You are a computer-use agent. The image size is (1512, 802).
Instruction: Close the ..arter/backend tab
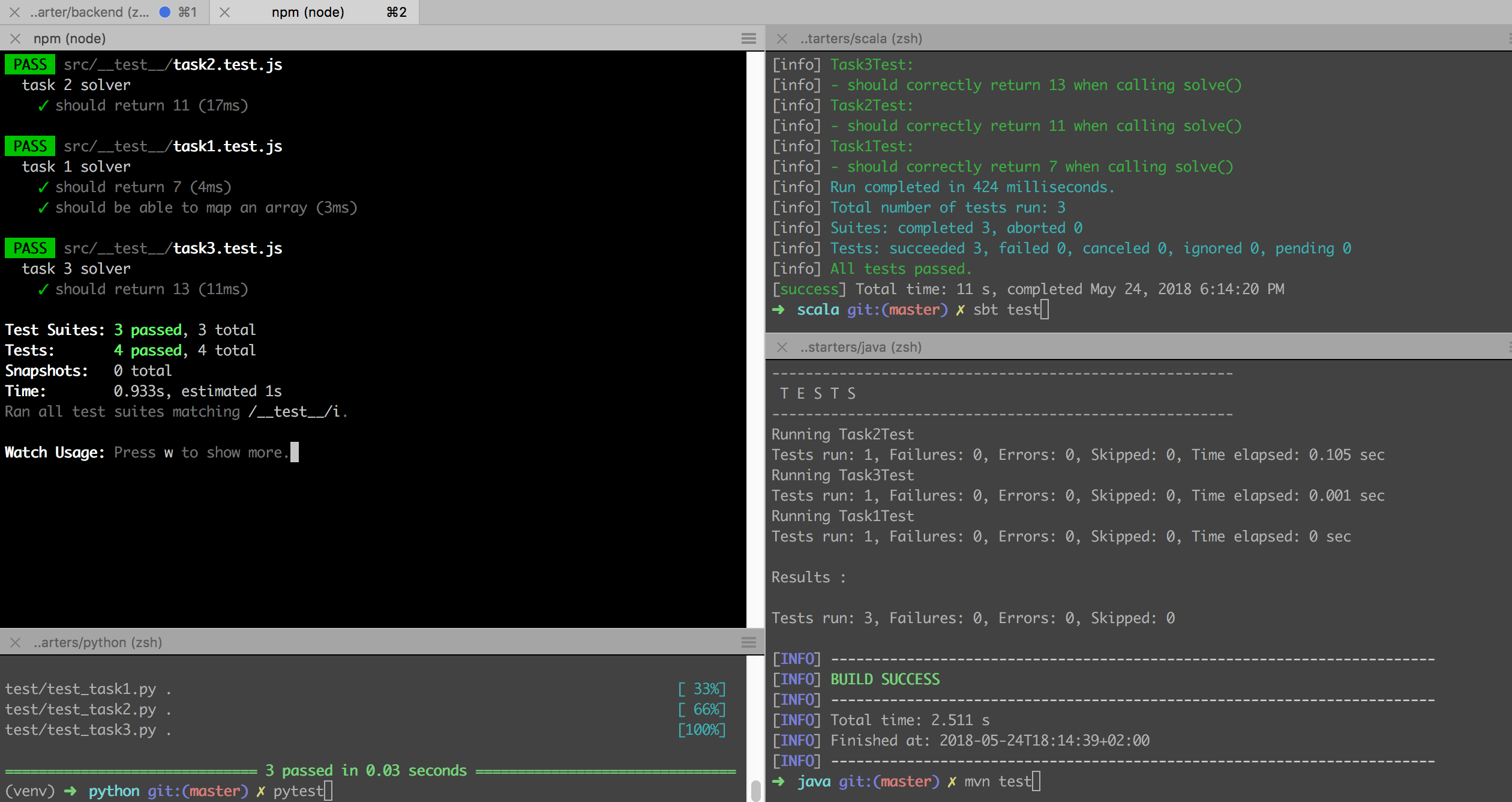(15, 12)
